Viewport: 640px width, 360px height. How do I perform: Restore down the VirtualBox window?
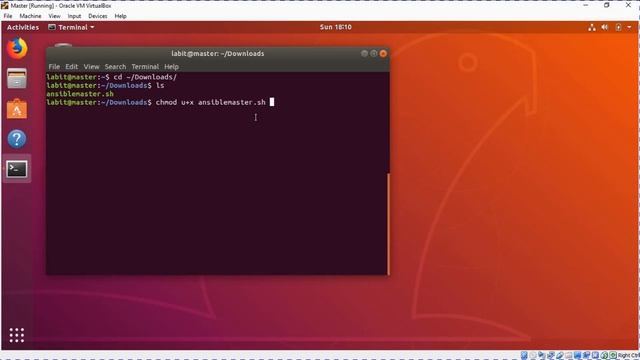[607, 5]
